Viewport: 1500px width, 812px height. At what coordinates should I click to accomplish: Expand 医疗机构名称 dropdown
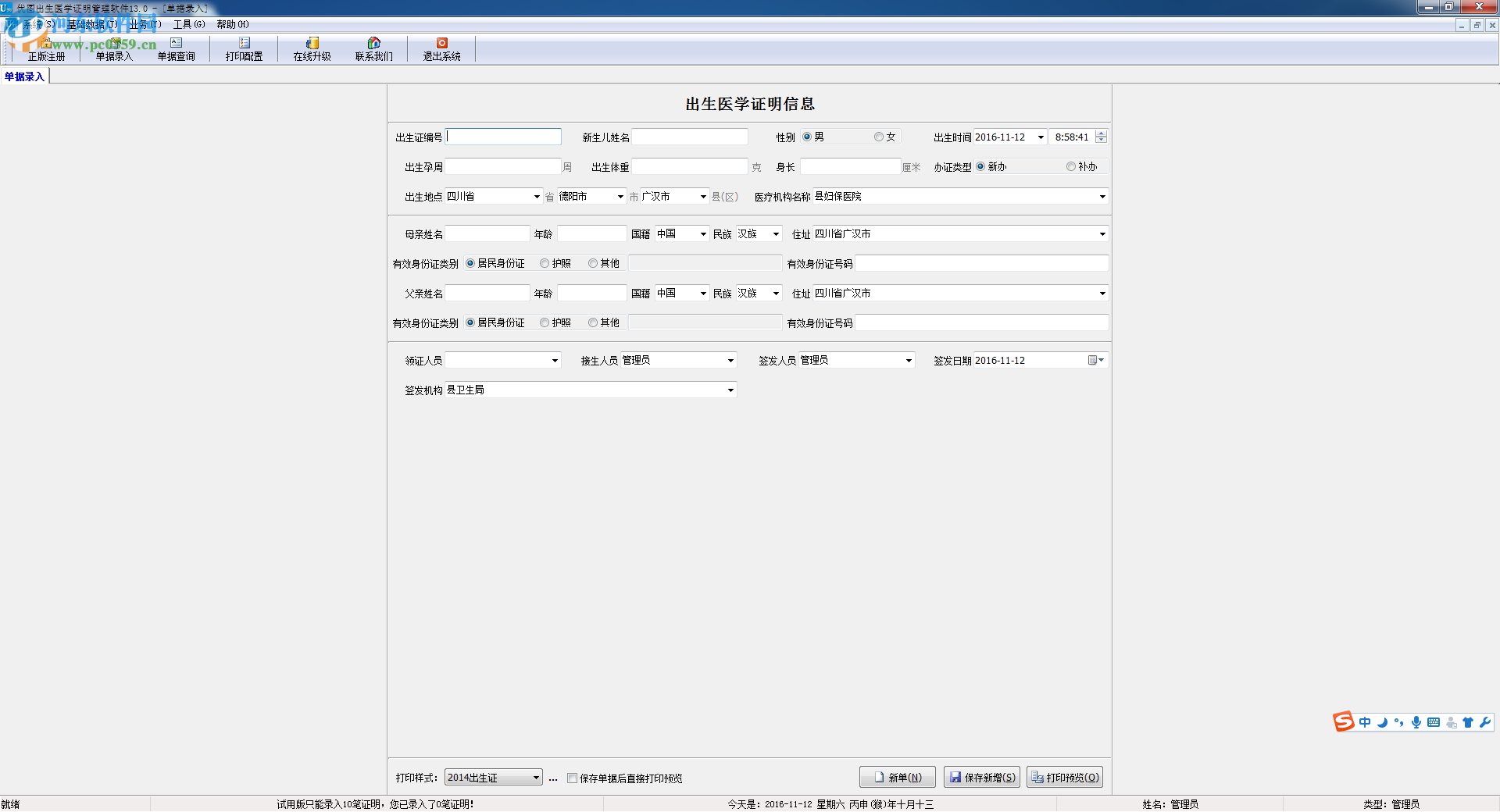click(x=1102, y=197)
